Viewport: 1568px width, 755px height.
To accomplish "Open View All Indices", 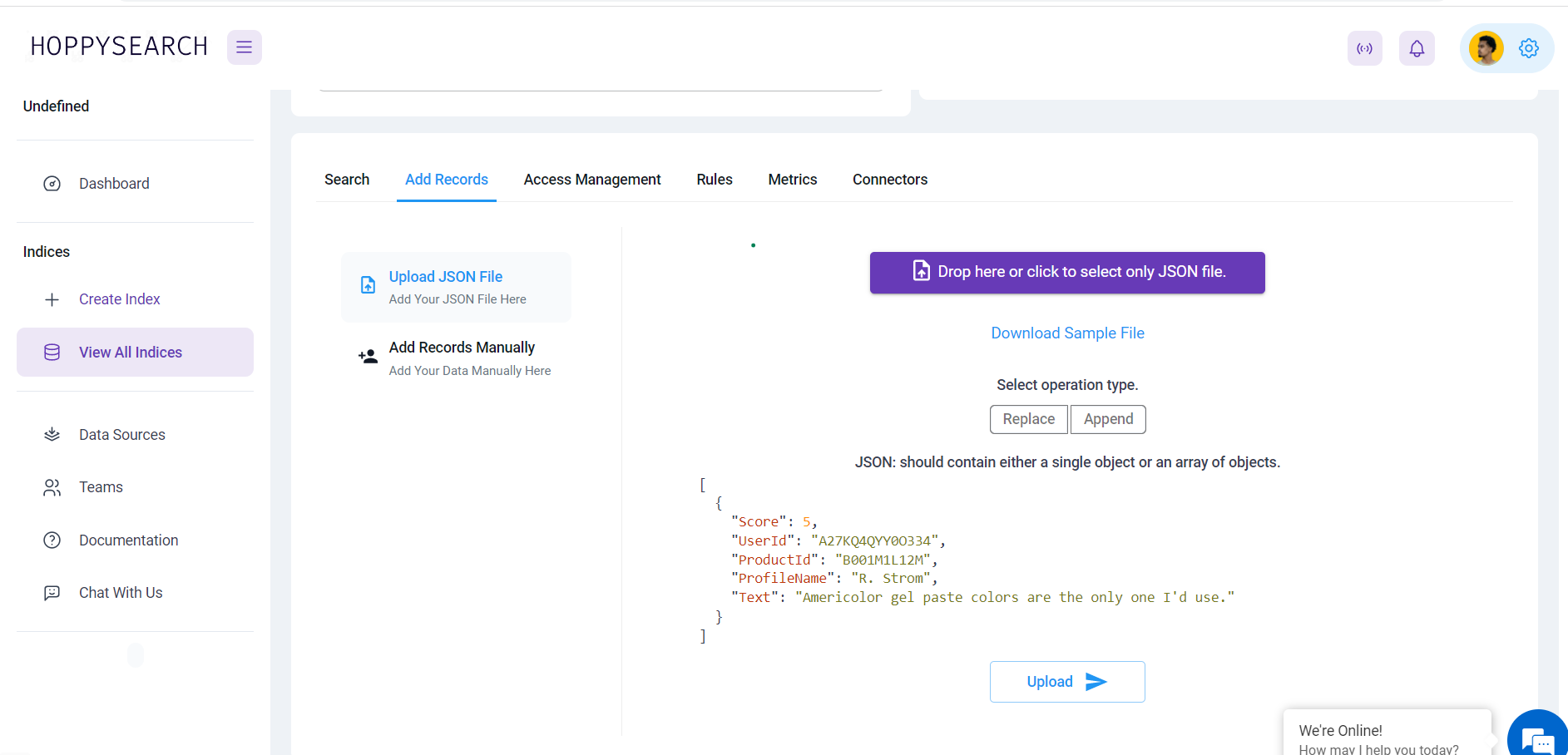I will (x=135, y=353).
